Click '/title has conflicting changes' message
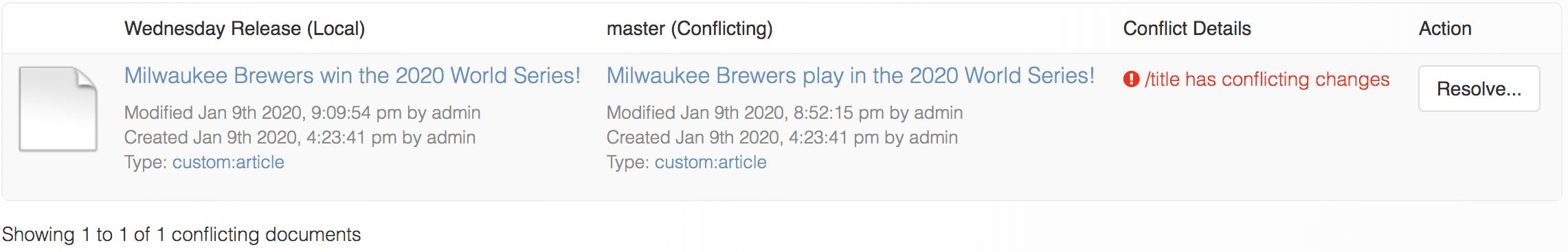 [1267, 80]
